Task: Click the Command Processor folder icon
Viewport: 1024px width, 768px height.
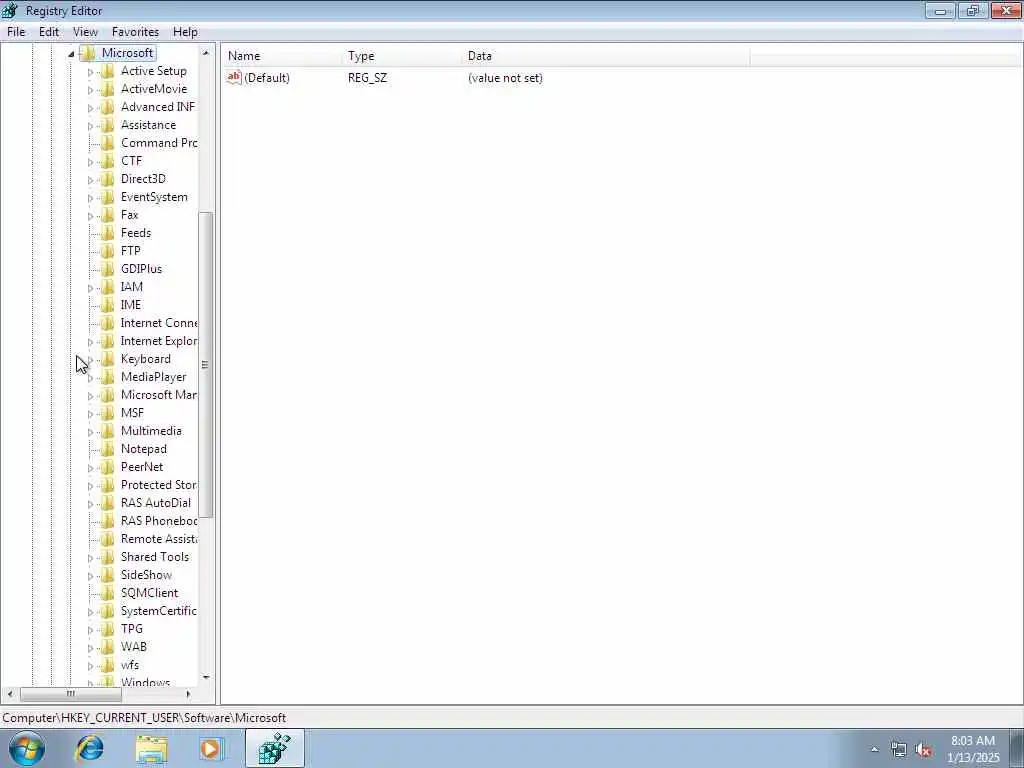Action: [x=108, y=143]
